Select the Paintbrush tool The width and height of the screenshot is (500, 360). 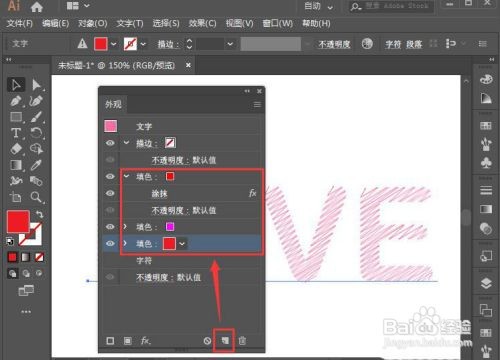click(36, 117)
